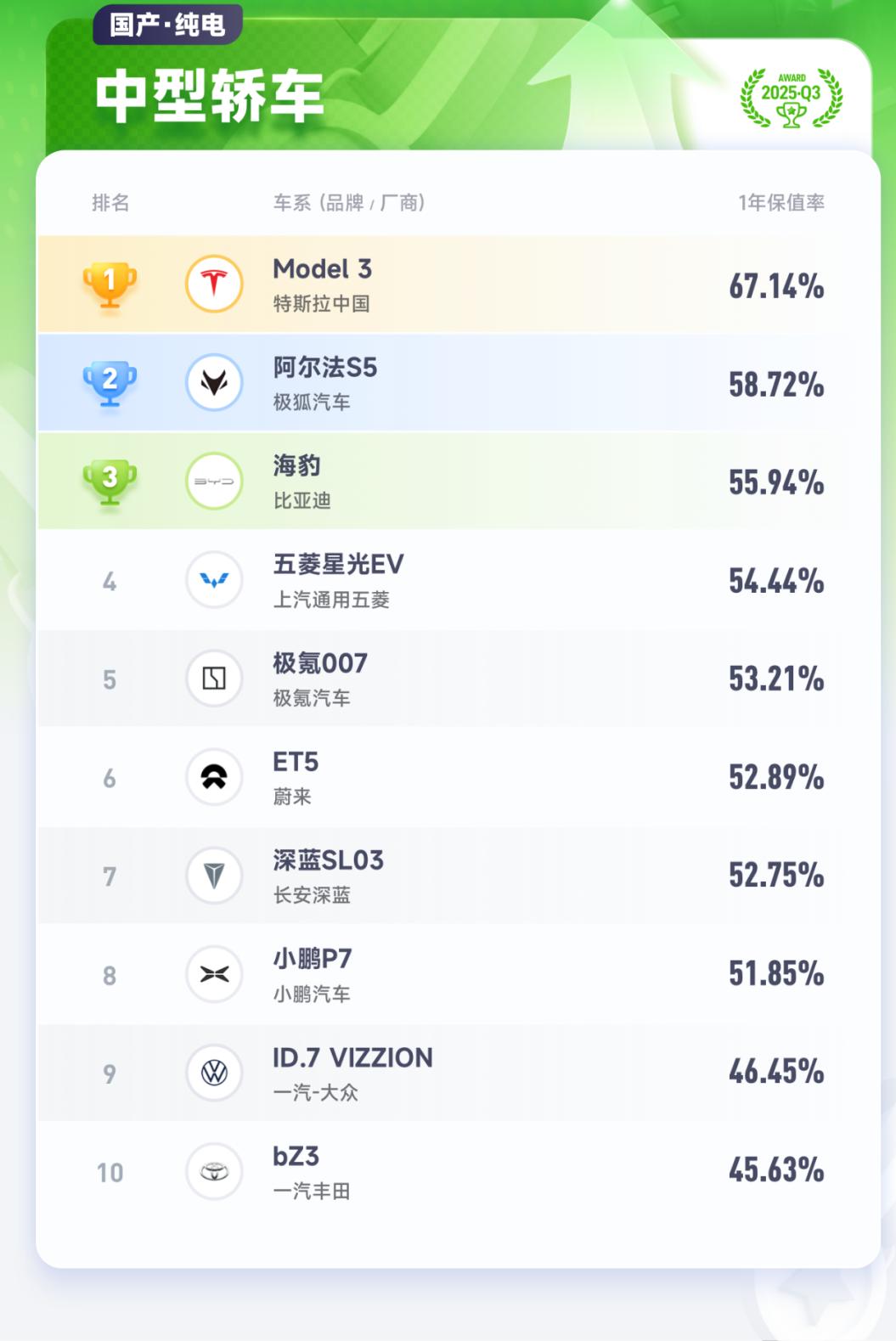Click the 1年保值率 column header

click(x=781, y=202)
